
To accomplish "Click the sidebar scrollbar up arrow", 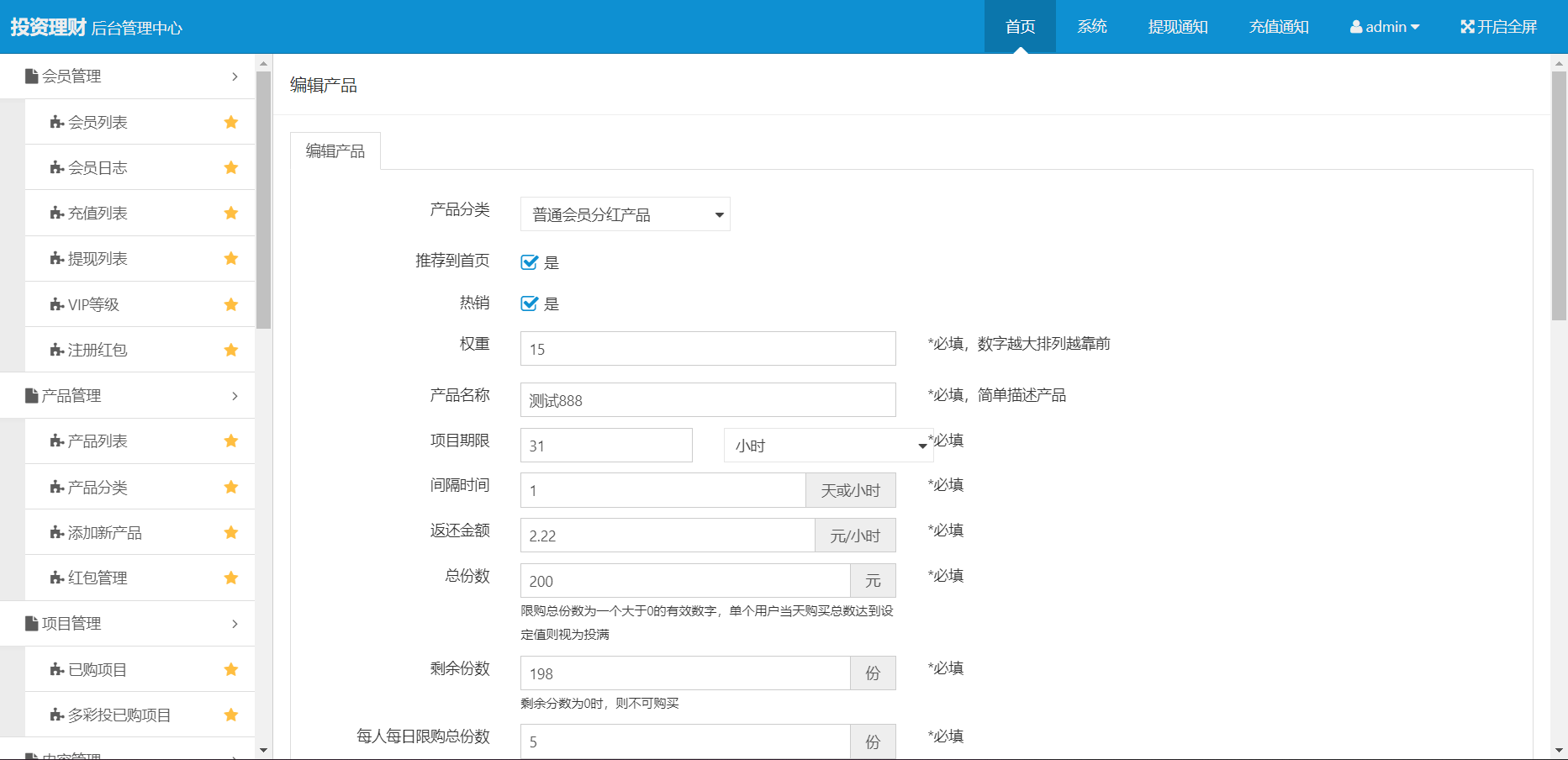I will [x=264, y=63].
